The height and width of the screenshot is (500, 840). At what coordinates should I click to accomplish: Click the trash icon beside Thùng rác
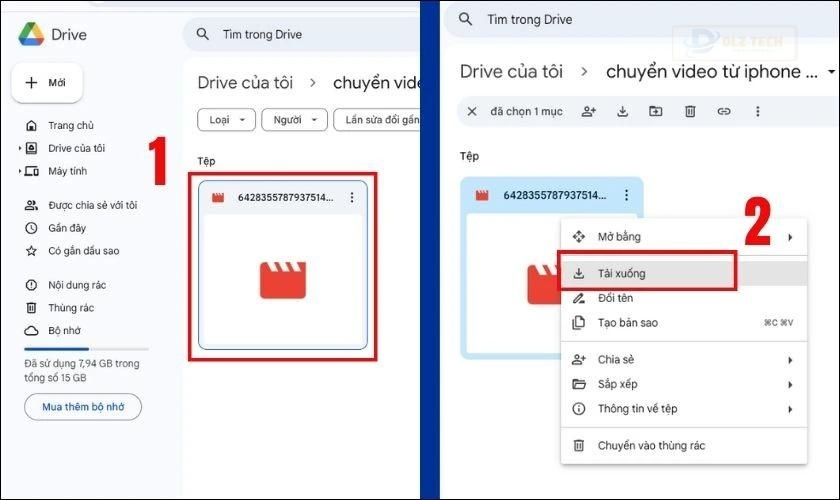coord(32,308)
